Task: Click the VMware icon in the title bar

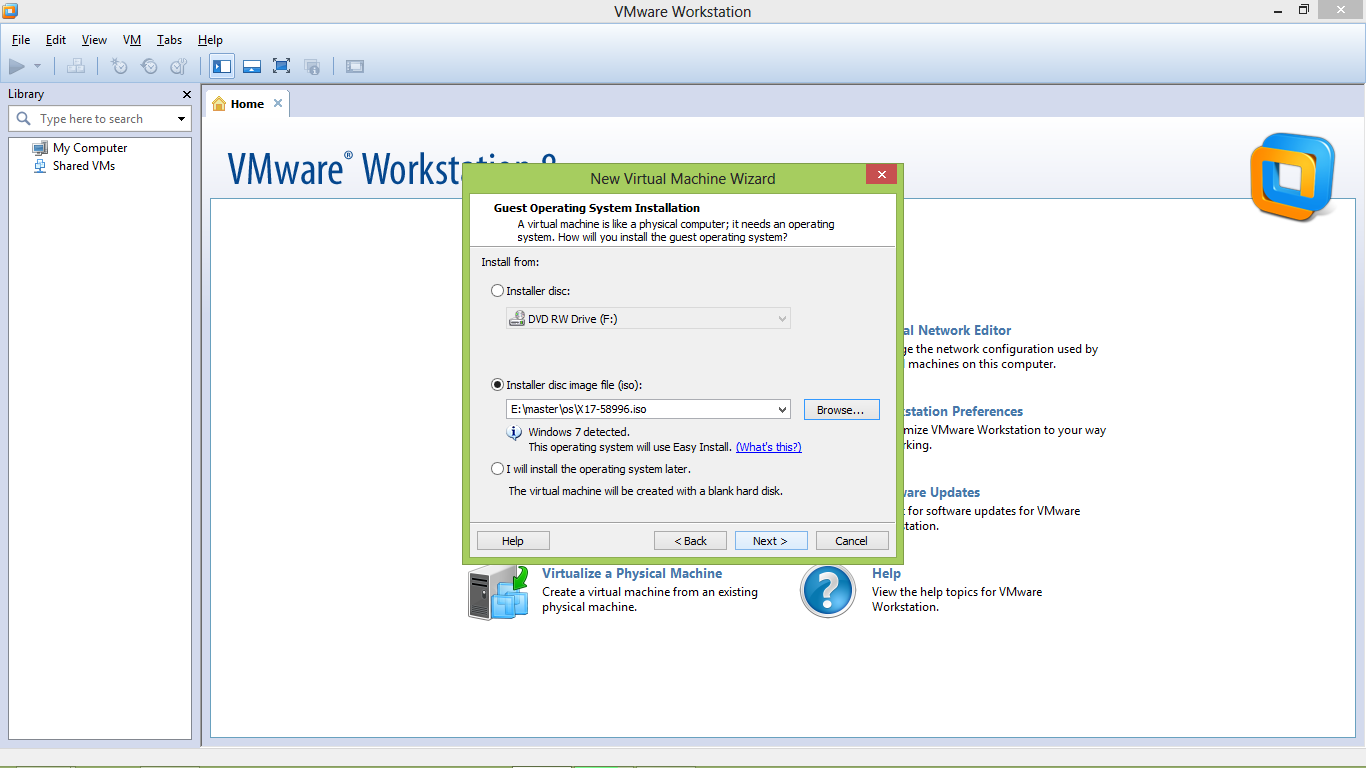Action: coord(11,11)
